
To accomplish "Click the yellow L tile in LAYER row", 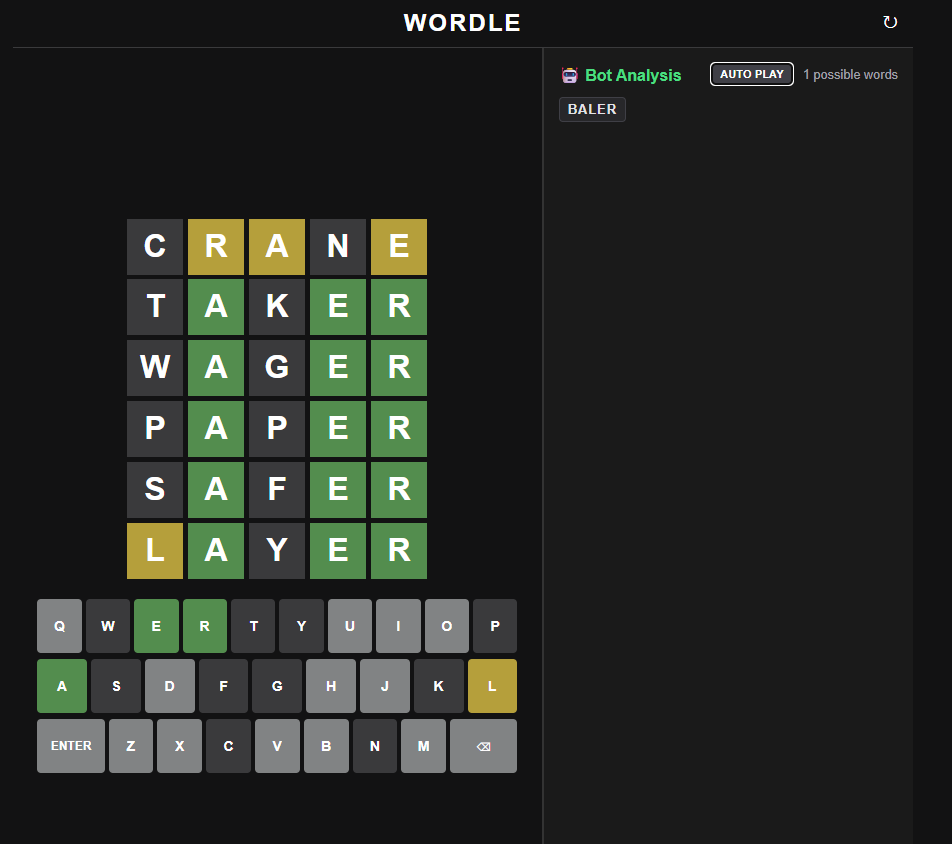I will pyautogui.click(x=155, y=550).
